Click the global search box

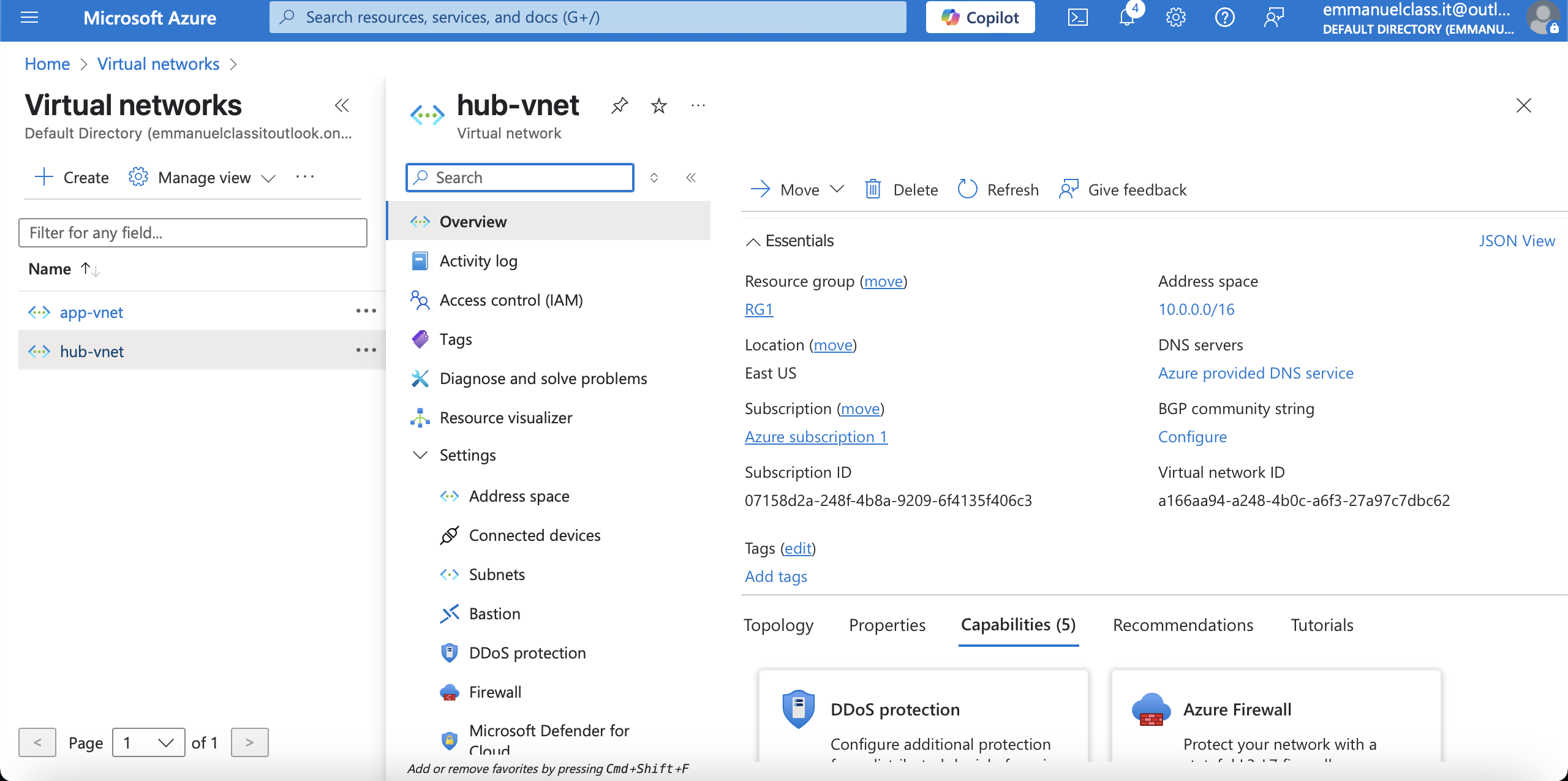point(588,17)
